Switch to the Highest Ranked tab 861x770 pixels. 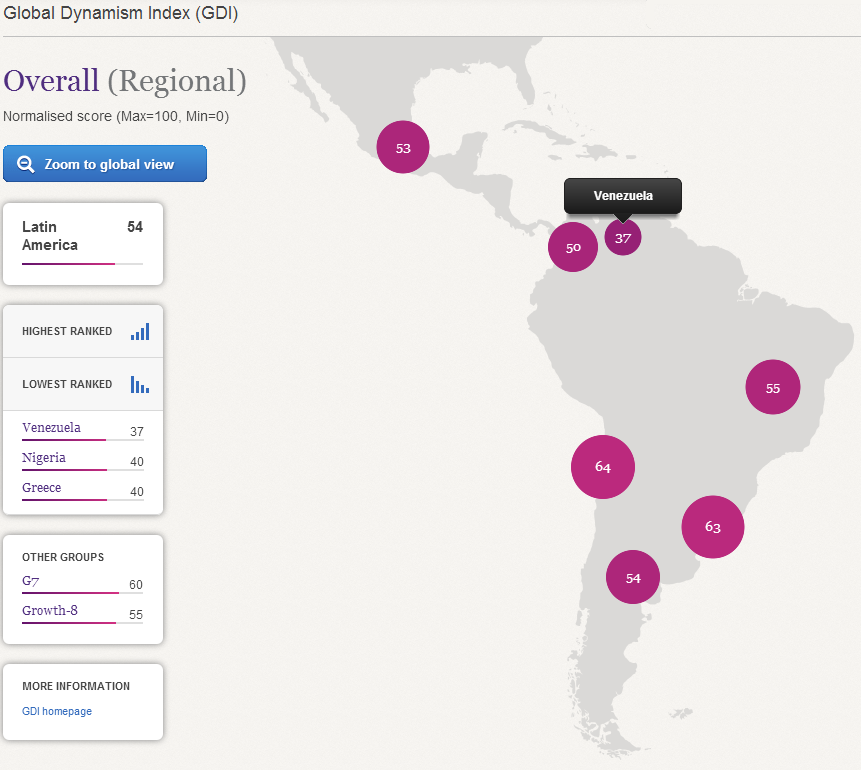(67, 331)
